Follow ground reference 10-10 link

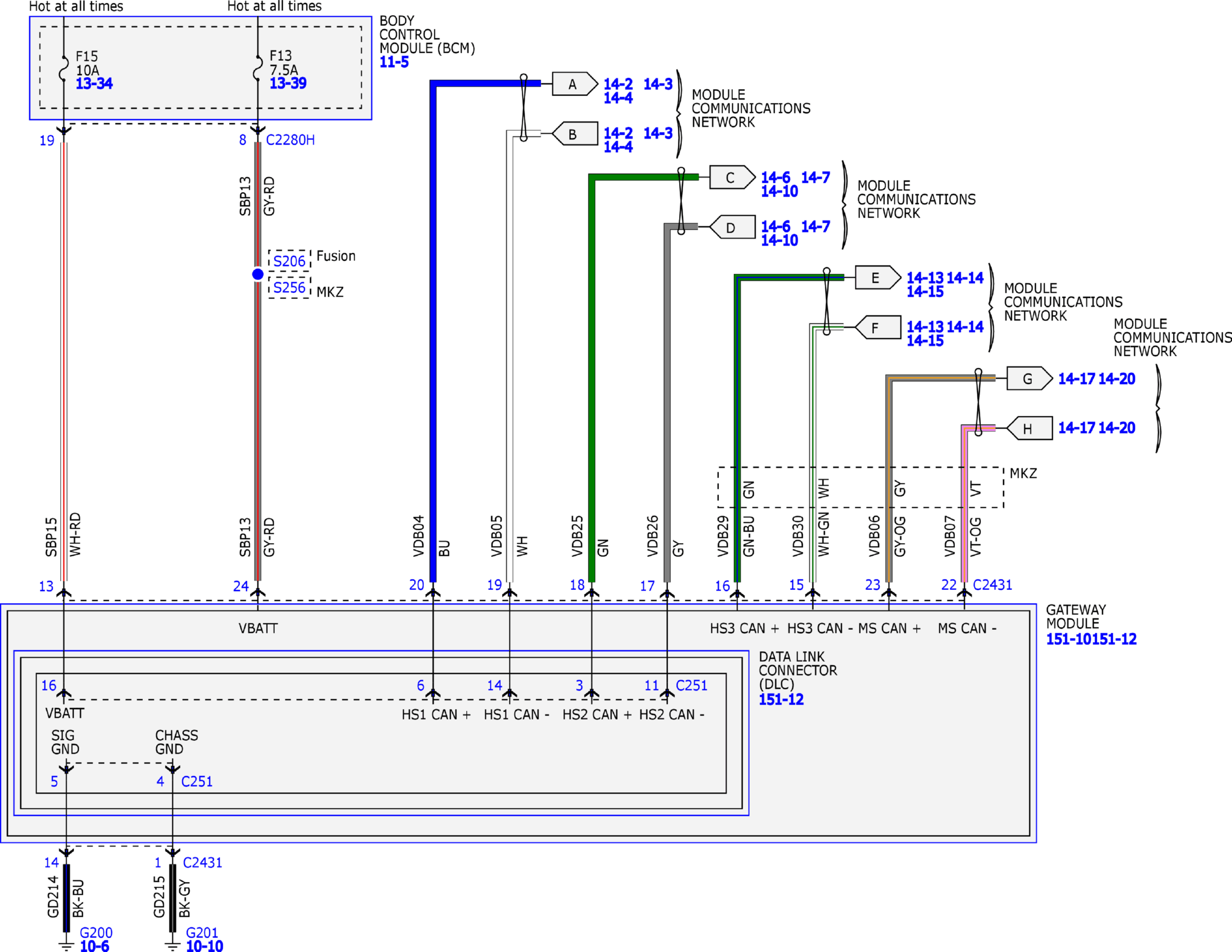[204, 946]
